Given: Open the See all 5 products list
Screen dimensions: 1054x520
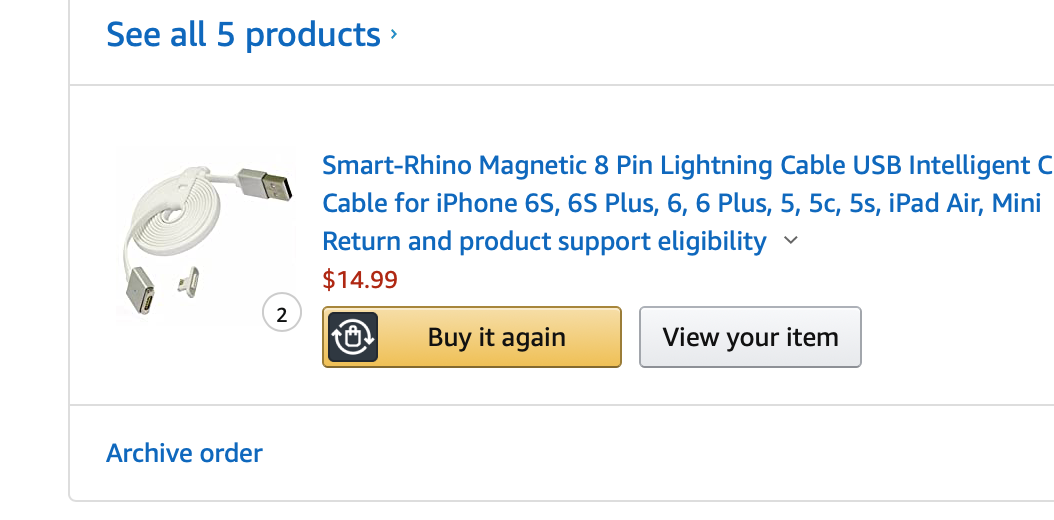Looking at the screenshot, I should [x=243, y=35].
